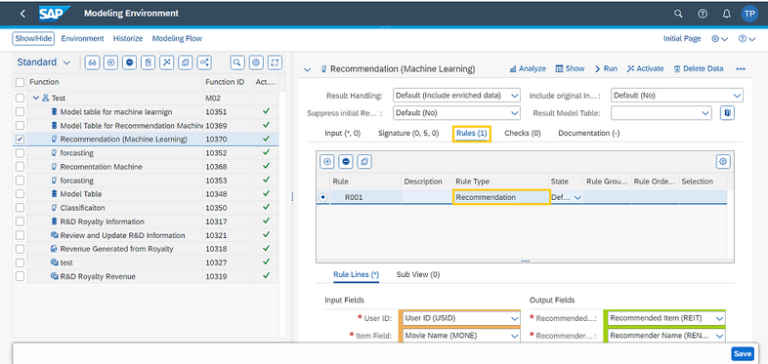The width and height of the screenshot is (768, 364).
Task: Run the Recommendation function
Action: 606,69
